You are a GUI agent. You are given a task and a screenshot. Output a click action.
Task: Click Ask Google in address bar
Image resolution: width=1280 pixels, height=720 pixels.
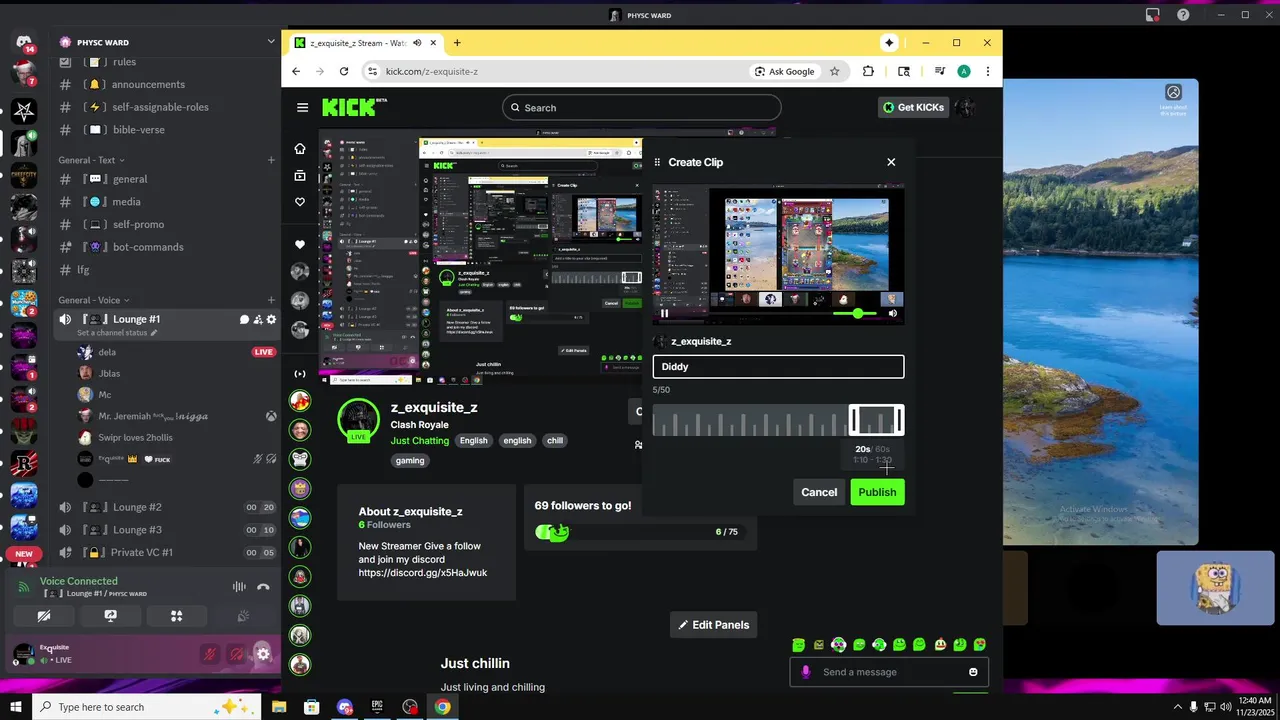coord(784,71)
